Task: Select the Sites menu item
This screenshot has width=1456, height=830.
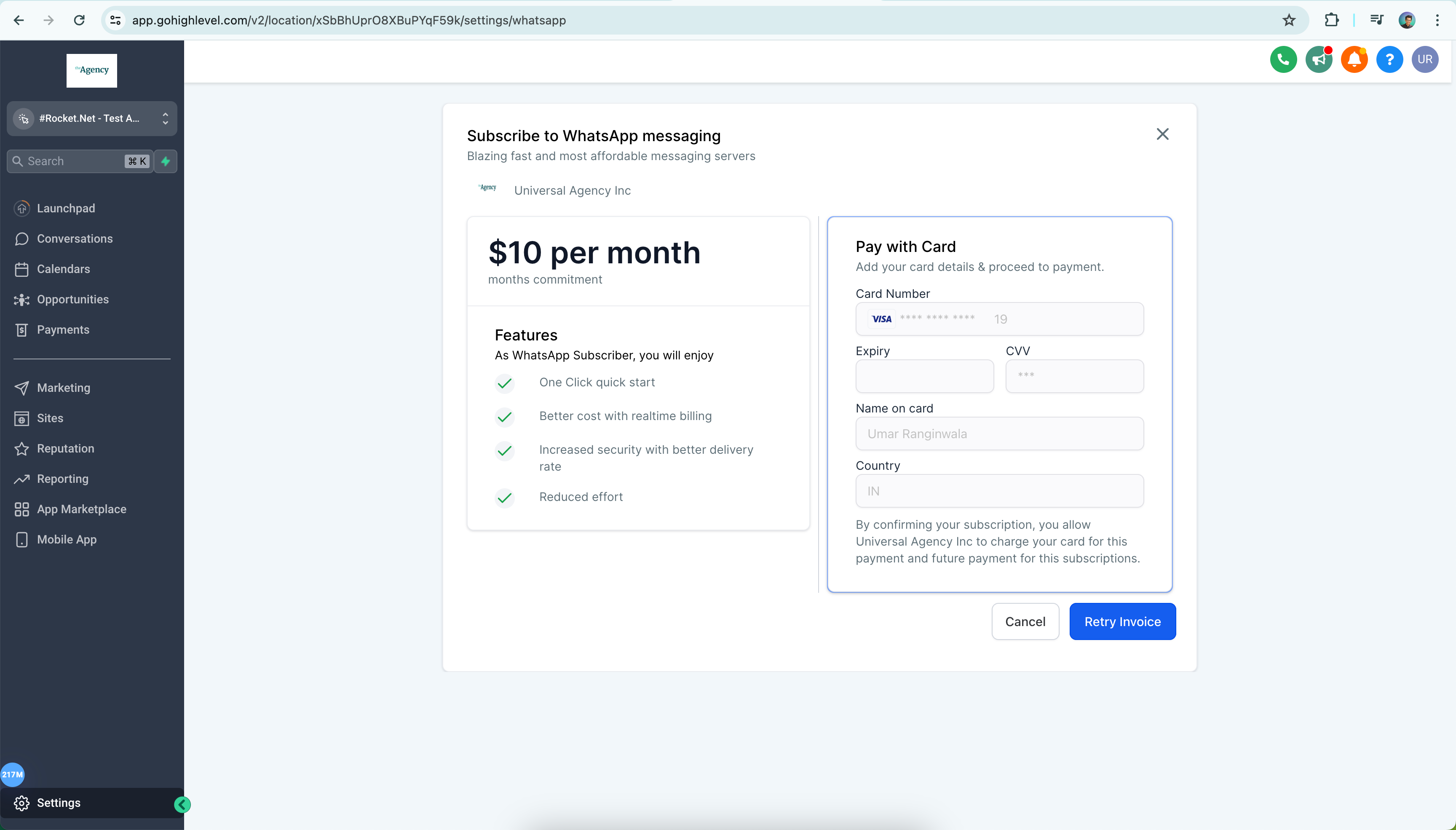Action: pos(50,418)
